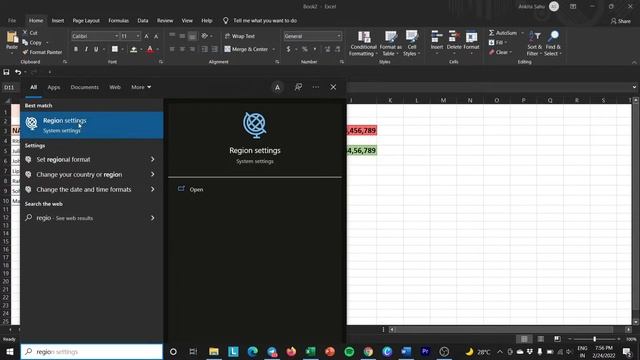640x360 pixels.
Task: Open Cell Styles gallery
Action: click(x=411, y=43)
